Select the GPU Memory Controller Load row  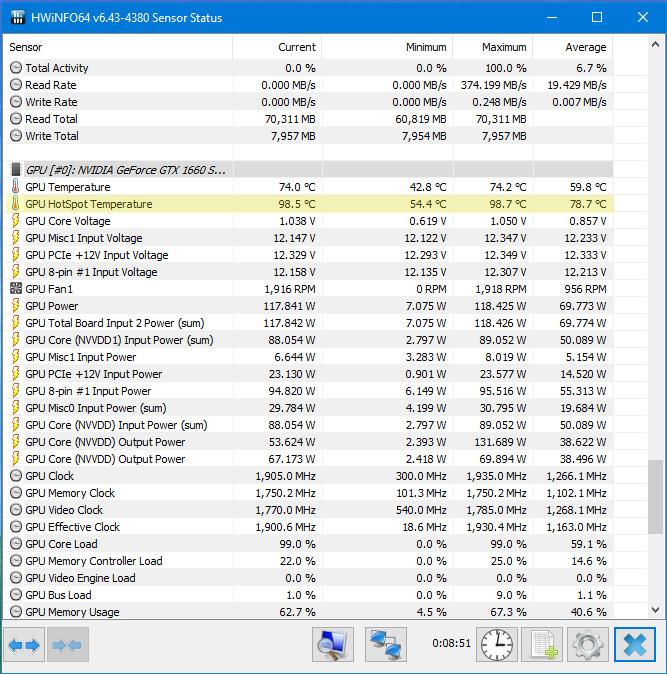coord(308,561)
